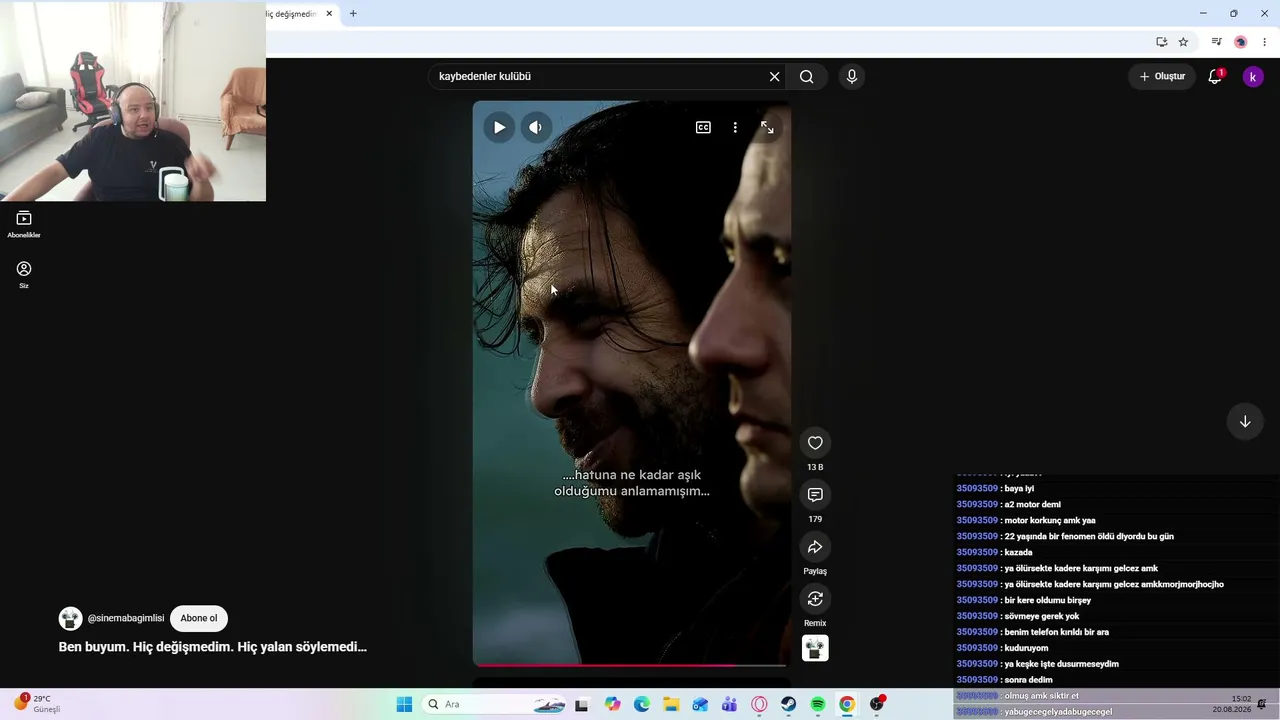Screen dimensions: 1280x720
Task: Click chat message 'motor korkunç amk yaa'
Action: click(x=1050, y=521)
